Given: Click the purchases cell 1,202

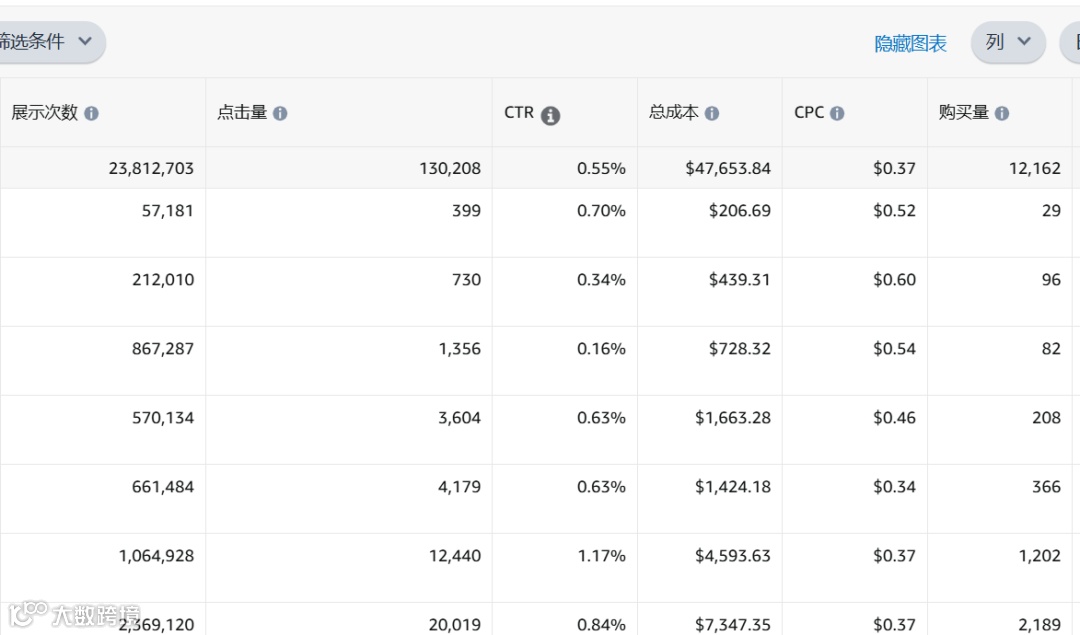Looking at the screenshot, I should tap(1040, 556).
